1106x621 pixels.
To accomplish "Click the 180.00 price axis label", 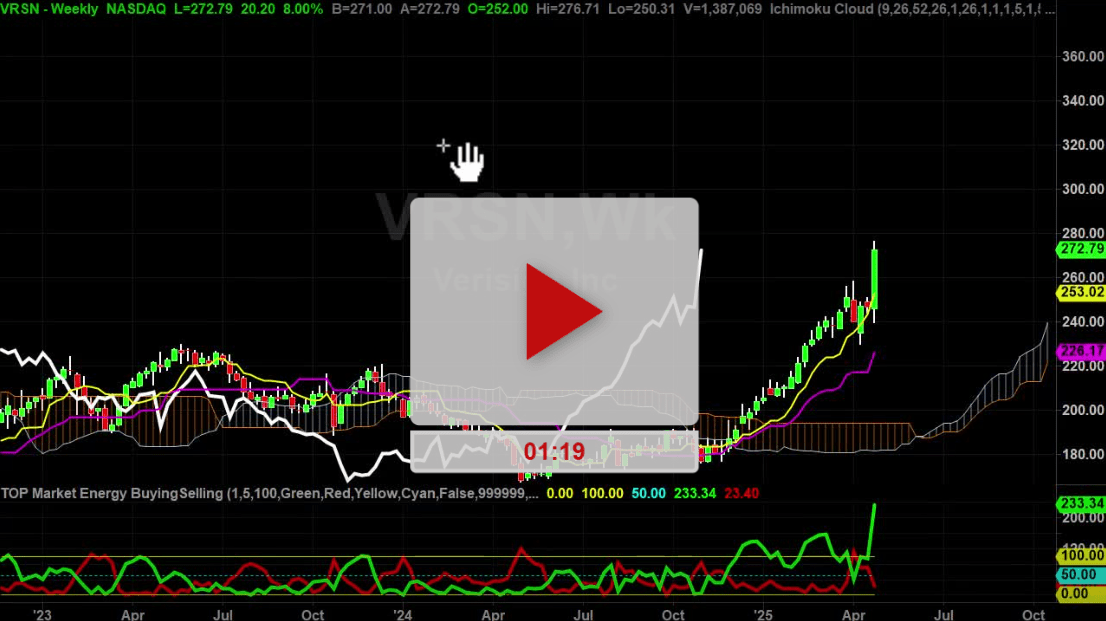I will coord(1083,454).
